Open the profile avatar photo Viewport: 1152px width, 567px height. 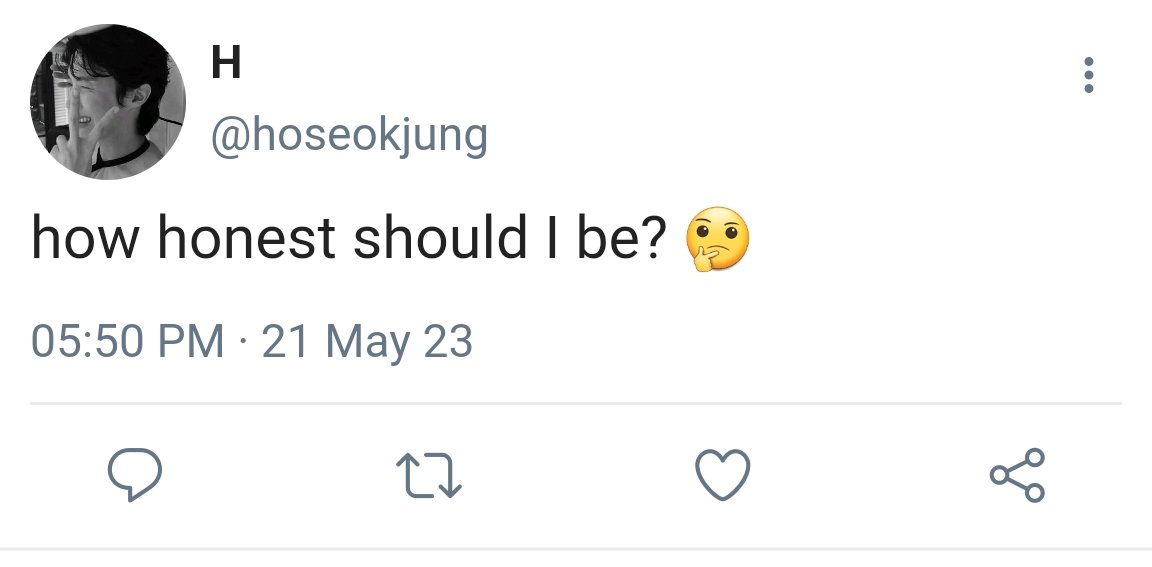click(108, 101)
